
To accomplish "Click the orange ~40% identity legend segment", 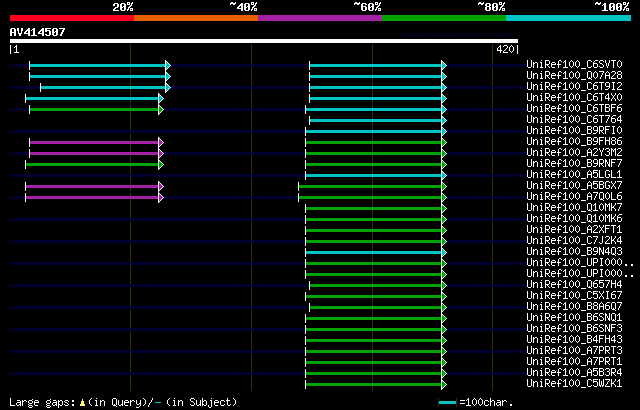I will (x=196, y=18).
